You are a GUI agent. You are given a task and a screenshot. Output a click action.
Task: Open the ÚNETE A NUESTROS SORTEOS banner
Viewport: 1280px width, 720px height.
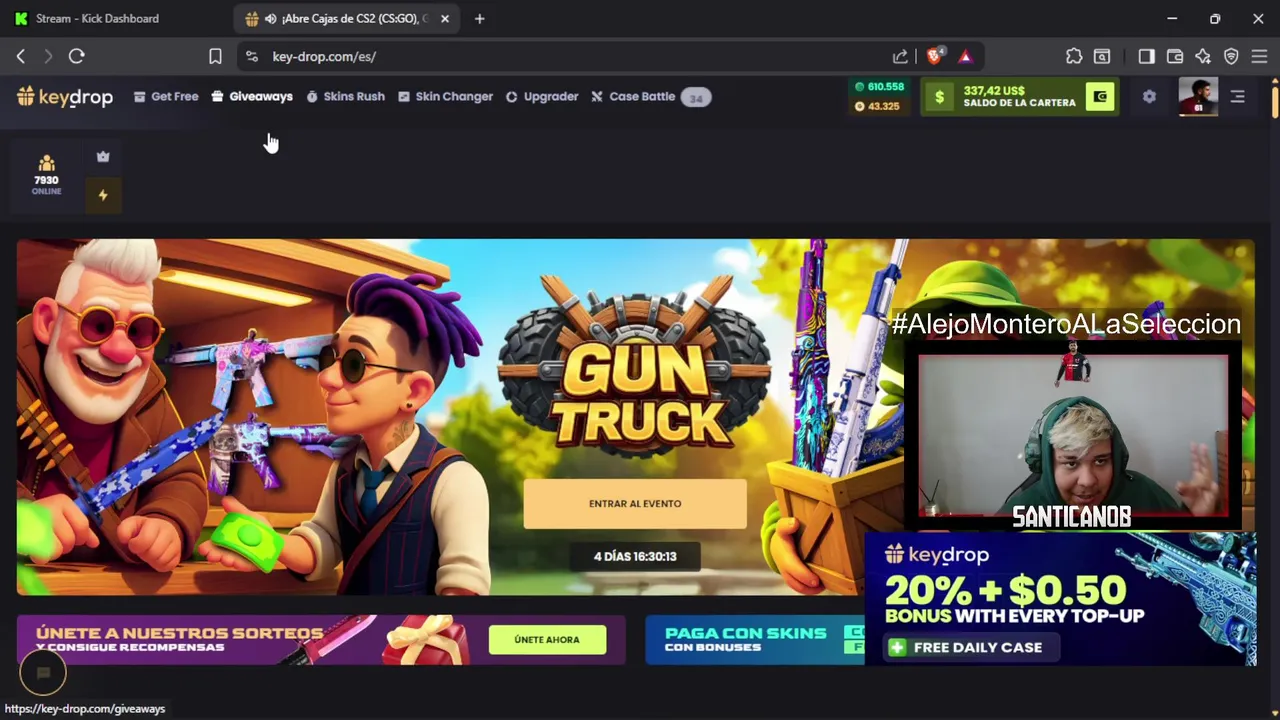pos(321,640)
